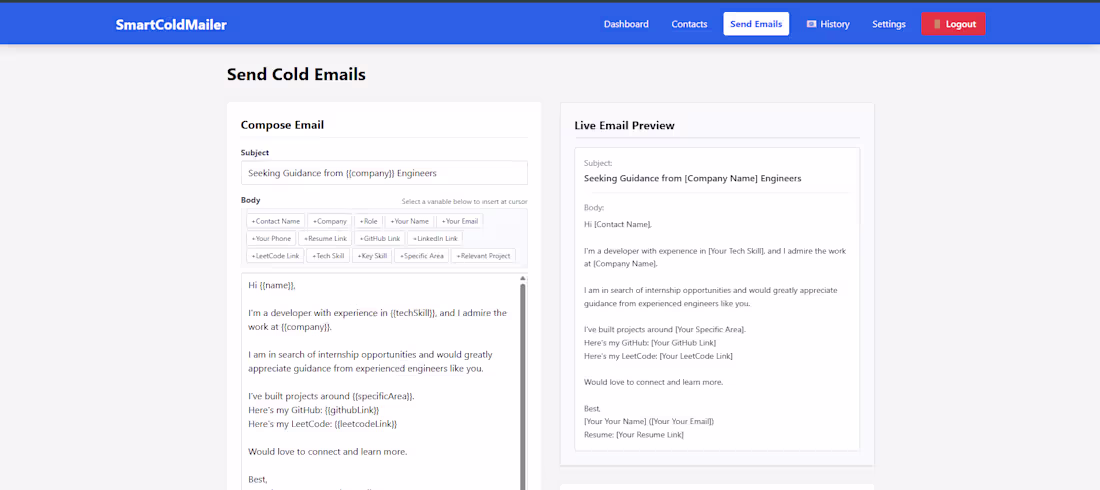Viewport: 1100px width, 490px height.
Task: Click the Body textarea scrollbar thumb
Action: (x=523, y=387)
